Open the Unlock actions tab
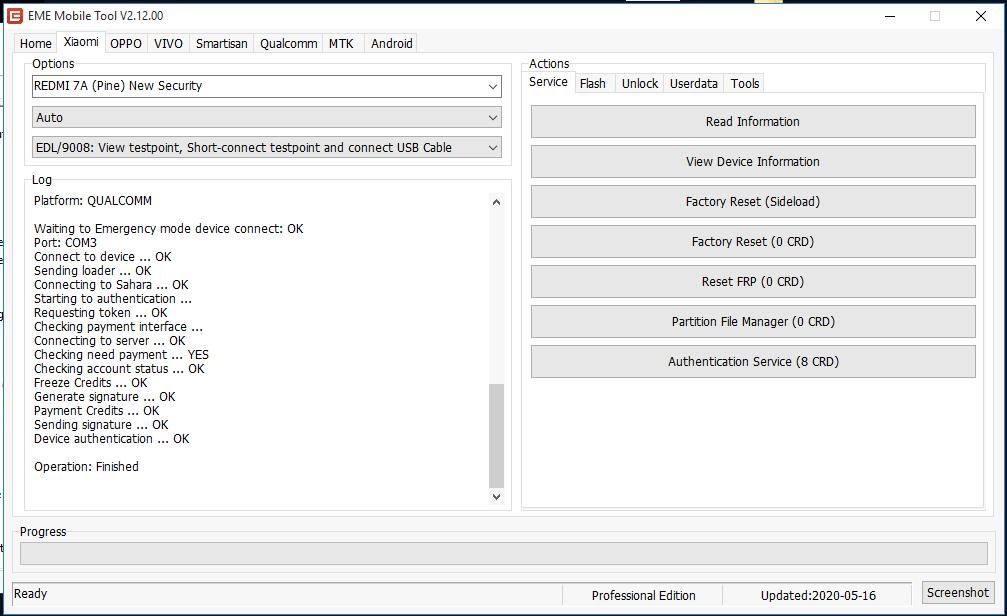This screenshot has height=616, width=1007. [x=640, y=84]
